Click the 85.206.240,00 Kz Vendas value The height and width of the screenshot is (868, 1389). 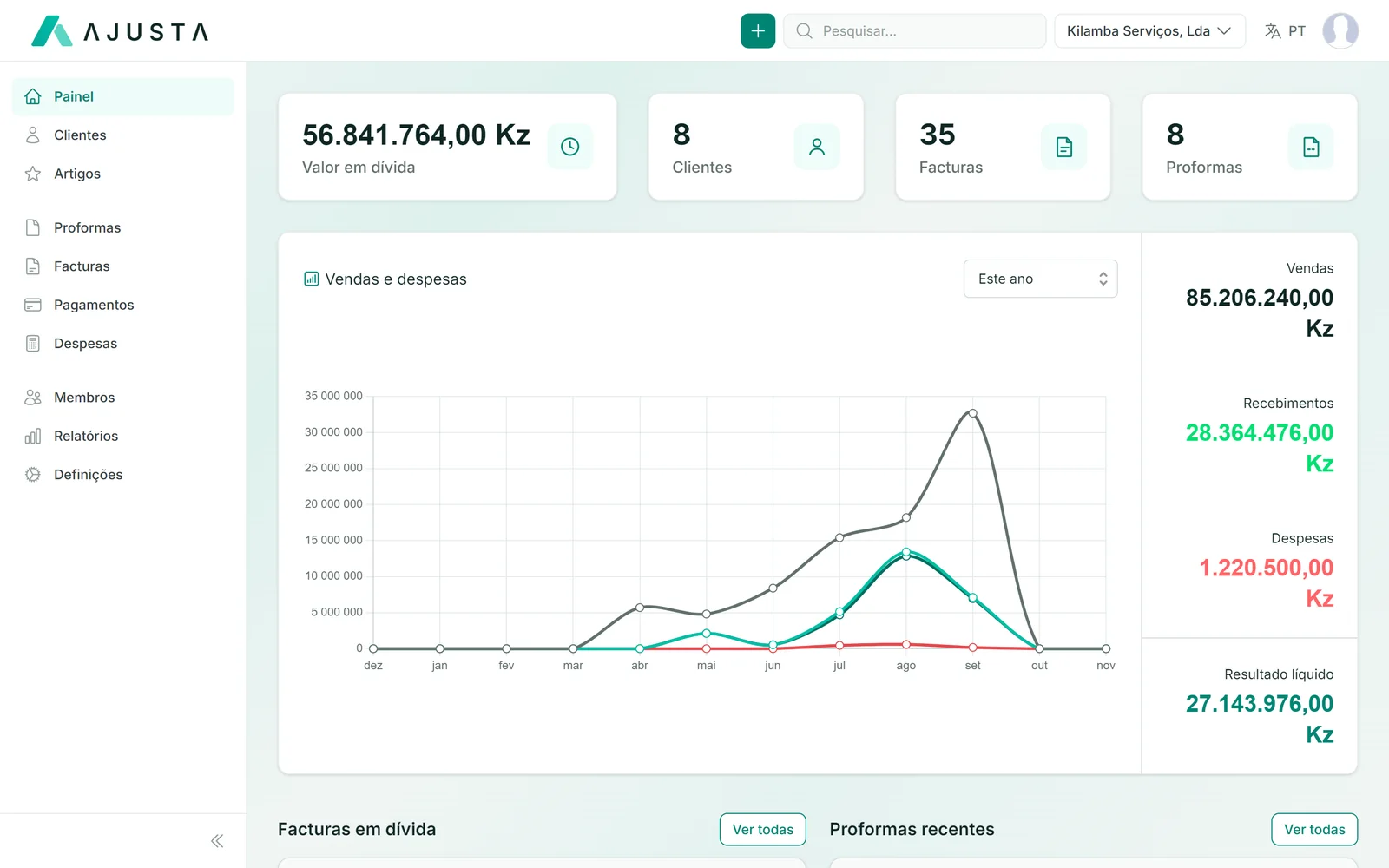(x=1260, y=313)
